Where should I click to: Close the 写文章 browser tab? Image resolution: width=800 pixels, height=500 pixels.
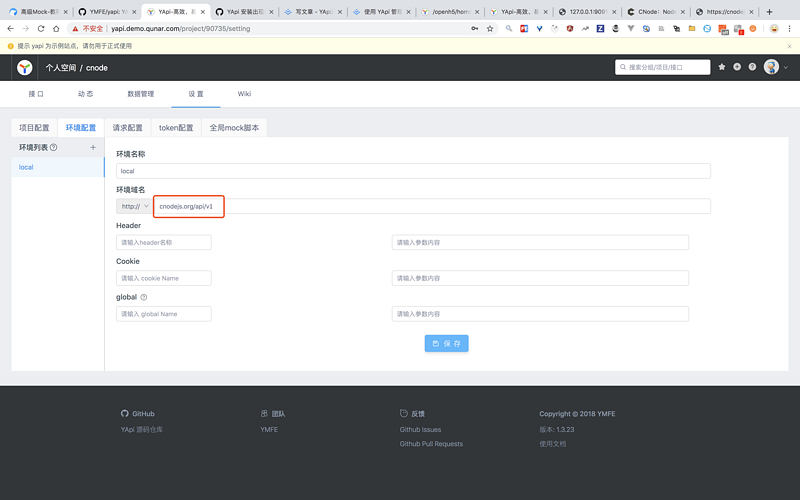(x=340, y=12)
